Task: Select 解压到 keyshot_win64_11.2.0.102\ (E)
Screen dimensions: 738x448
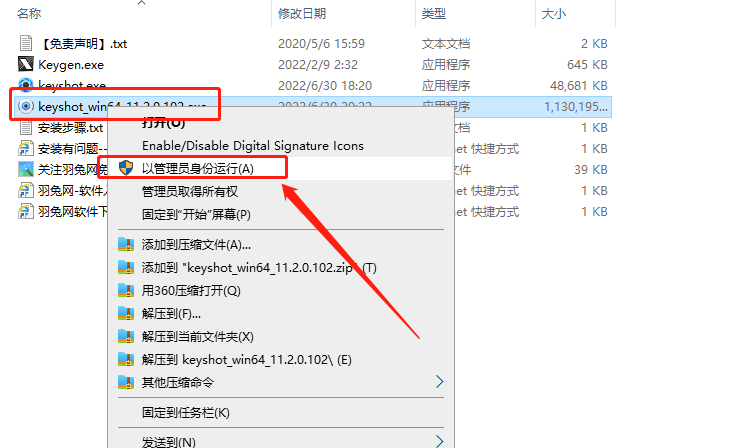Action: [x=247, y=360]
